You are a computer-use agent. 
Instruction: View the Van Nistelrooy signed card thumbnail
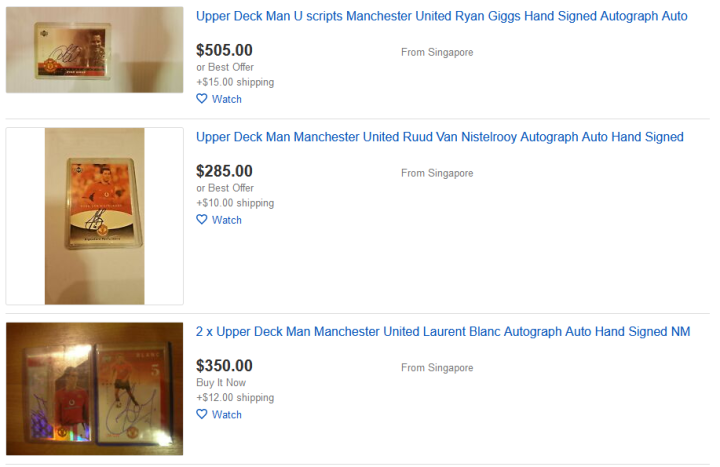[94, 216]
